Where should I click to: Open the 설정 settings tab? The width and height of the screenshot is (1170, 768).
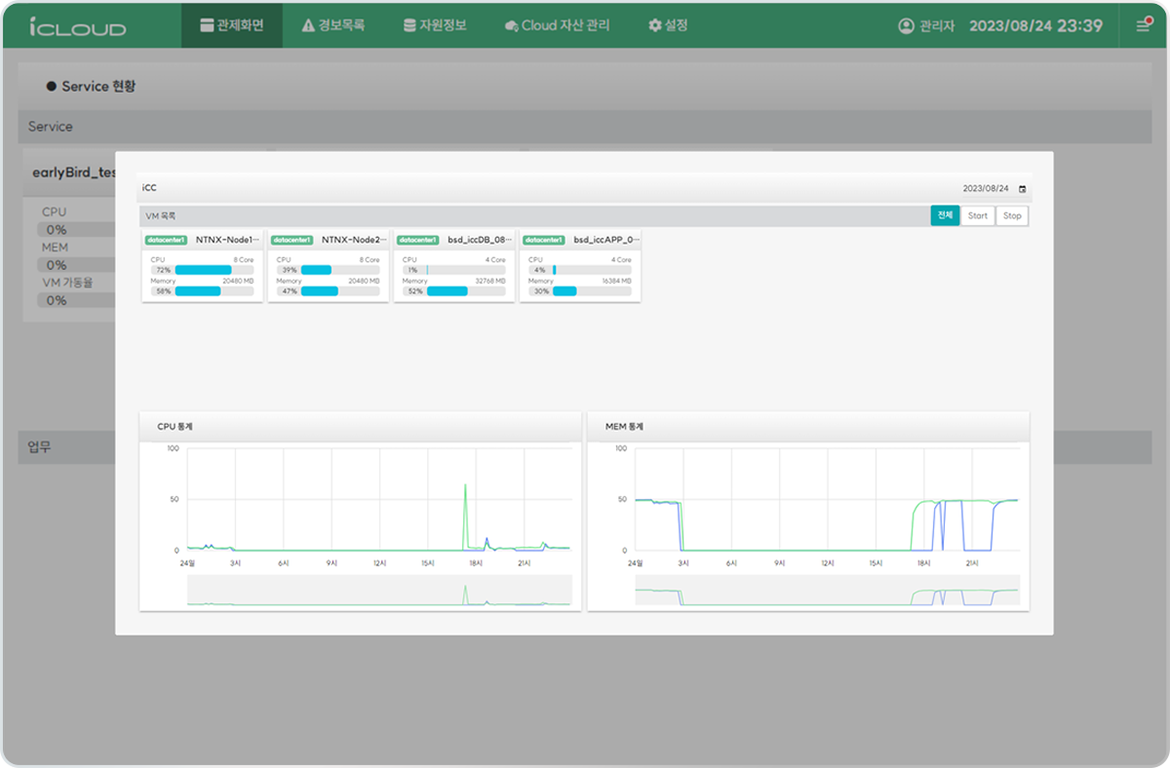point(668,25)
